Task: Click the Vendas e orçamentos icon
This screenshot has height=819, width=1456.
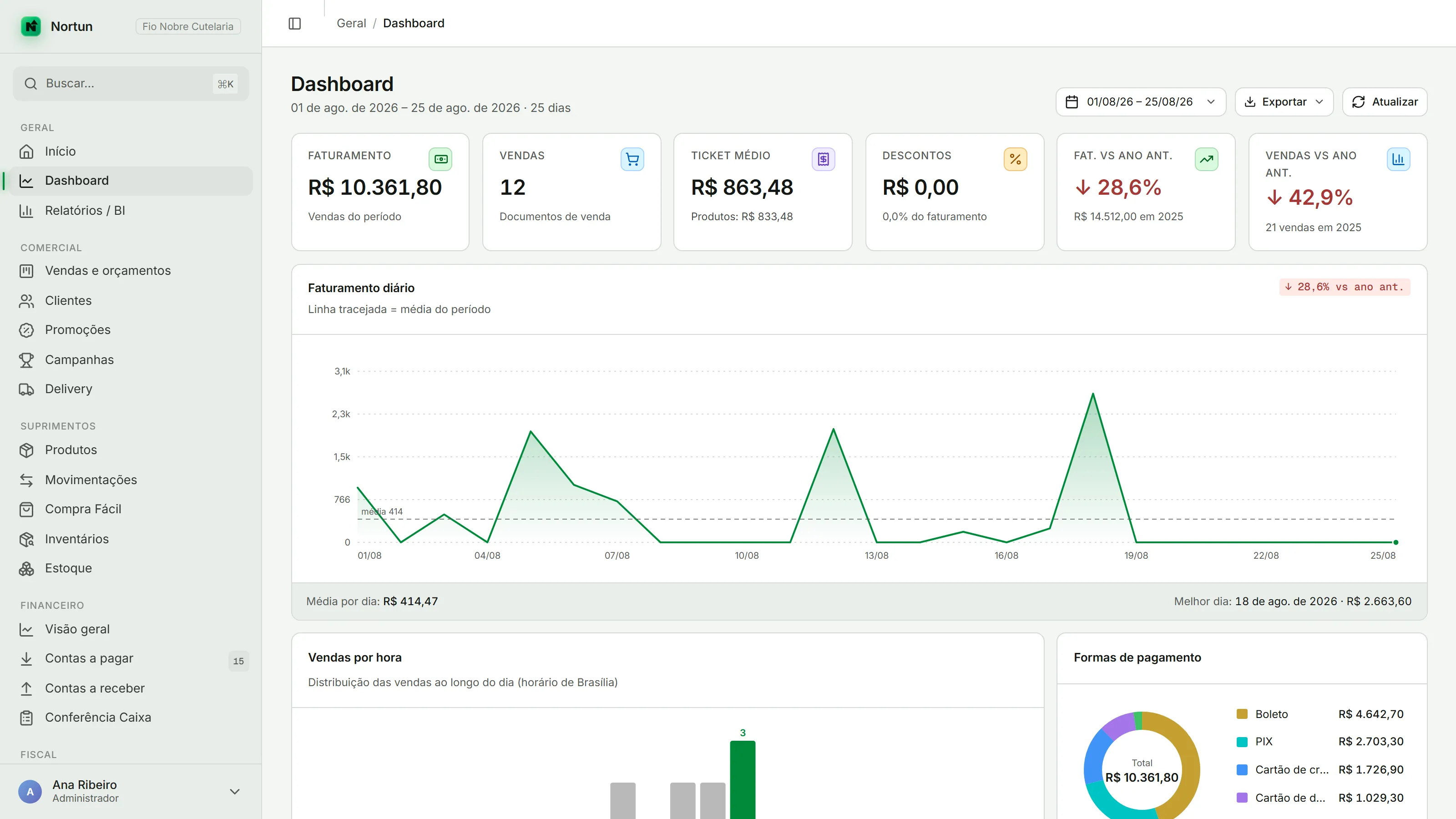Action: tap(26, 271)
